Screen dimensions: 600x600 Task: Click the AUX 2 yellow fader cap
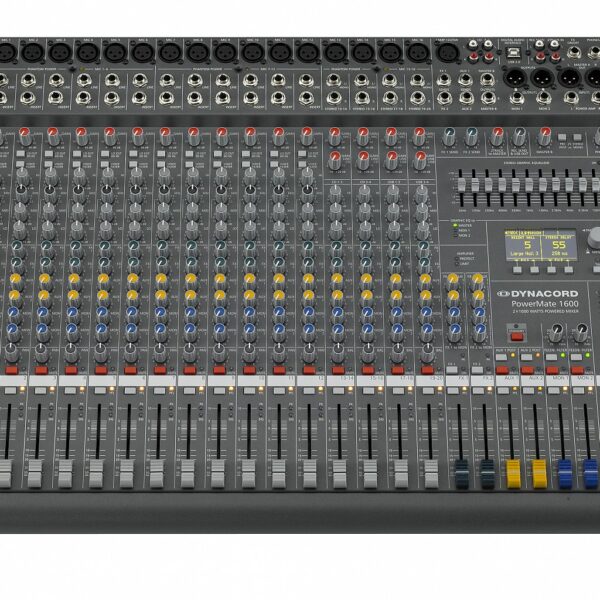540,474
